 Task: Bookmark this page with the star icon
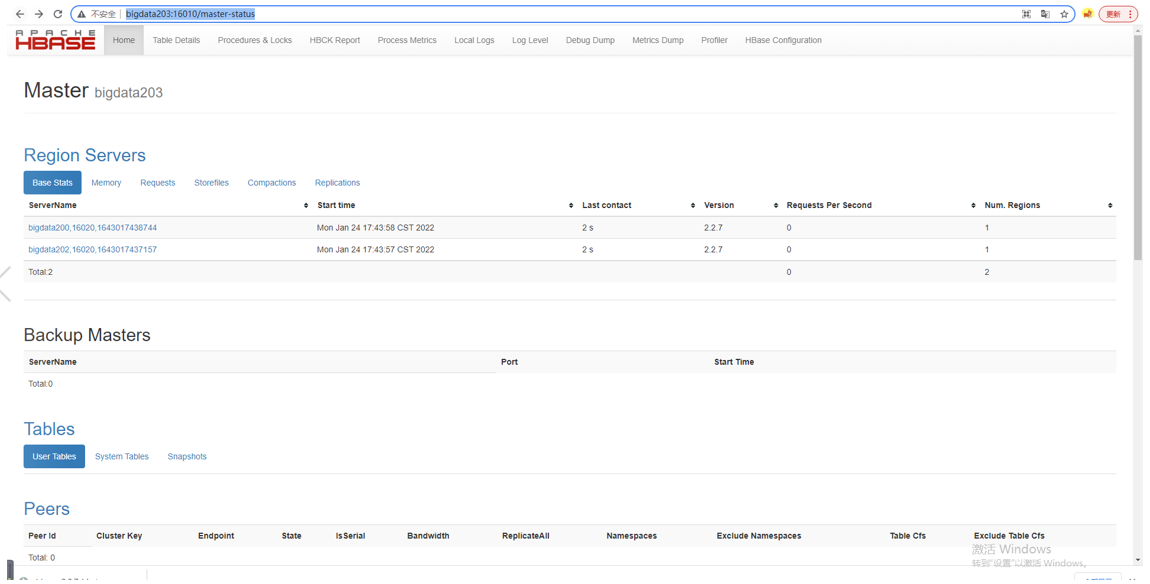point(1064,14)
